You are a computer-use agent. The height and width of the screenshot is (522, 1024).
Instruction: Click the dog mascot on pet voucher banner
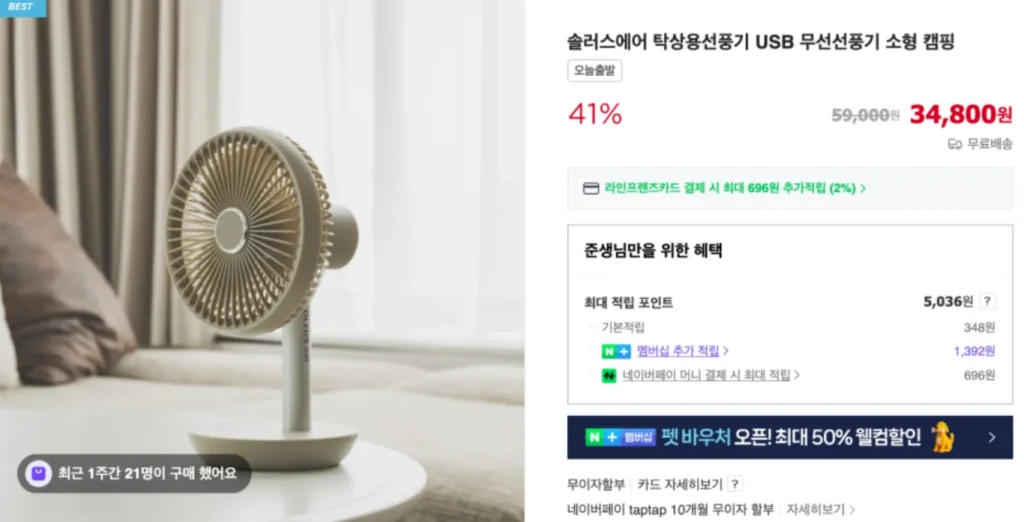(x=942, y=437)
